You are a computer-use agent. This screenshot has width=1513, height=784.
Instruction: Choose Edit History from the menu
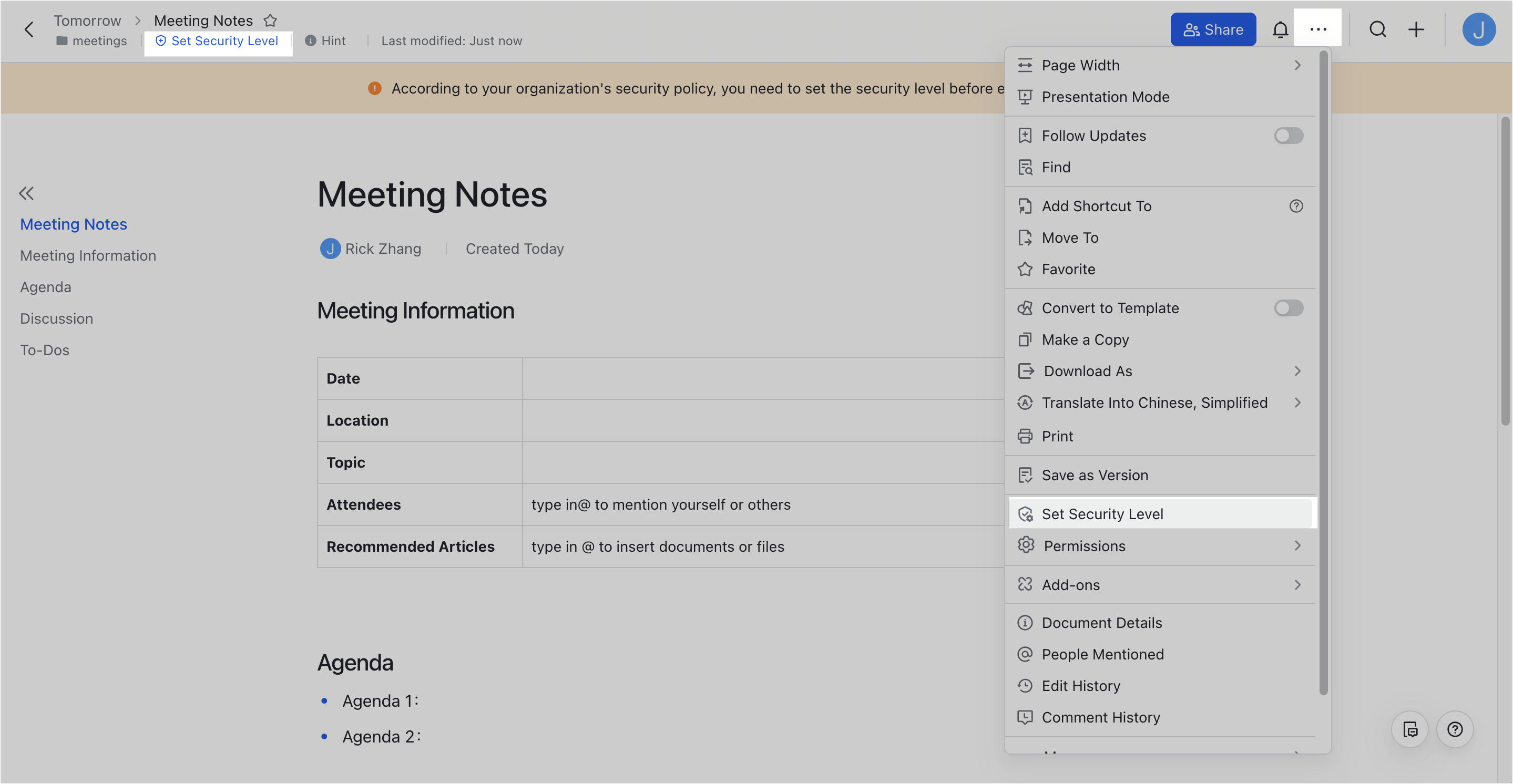click(x=1081, y=685)
